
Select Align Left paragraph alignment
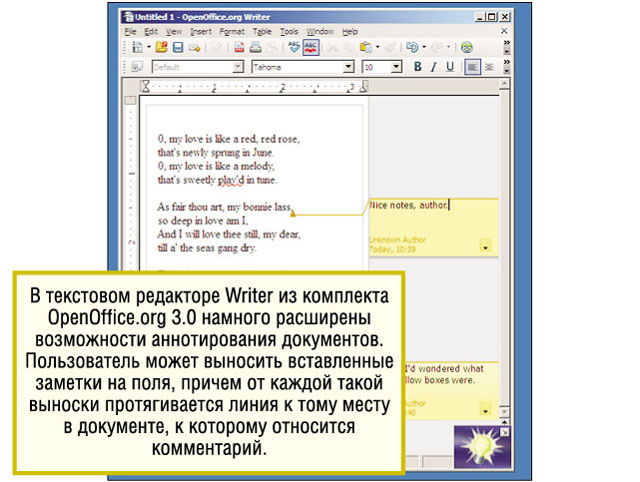point(472,67)
